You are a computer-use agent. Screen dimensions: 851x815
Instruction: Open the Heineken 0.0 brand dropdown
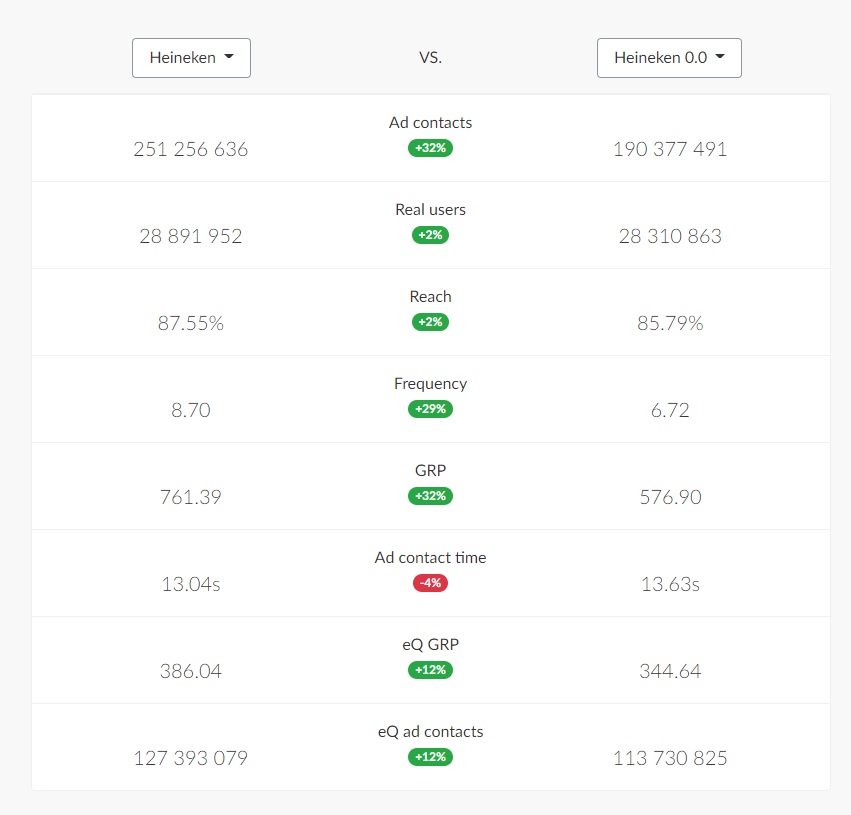[669, 58]
